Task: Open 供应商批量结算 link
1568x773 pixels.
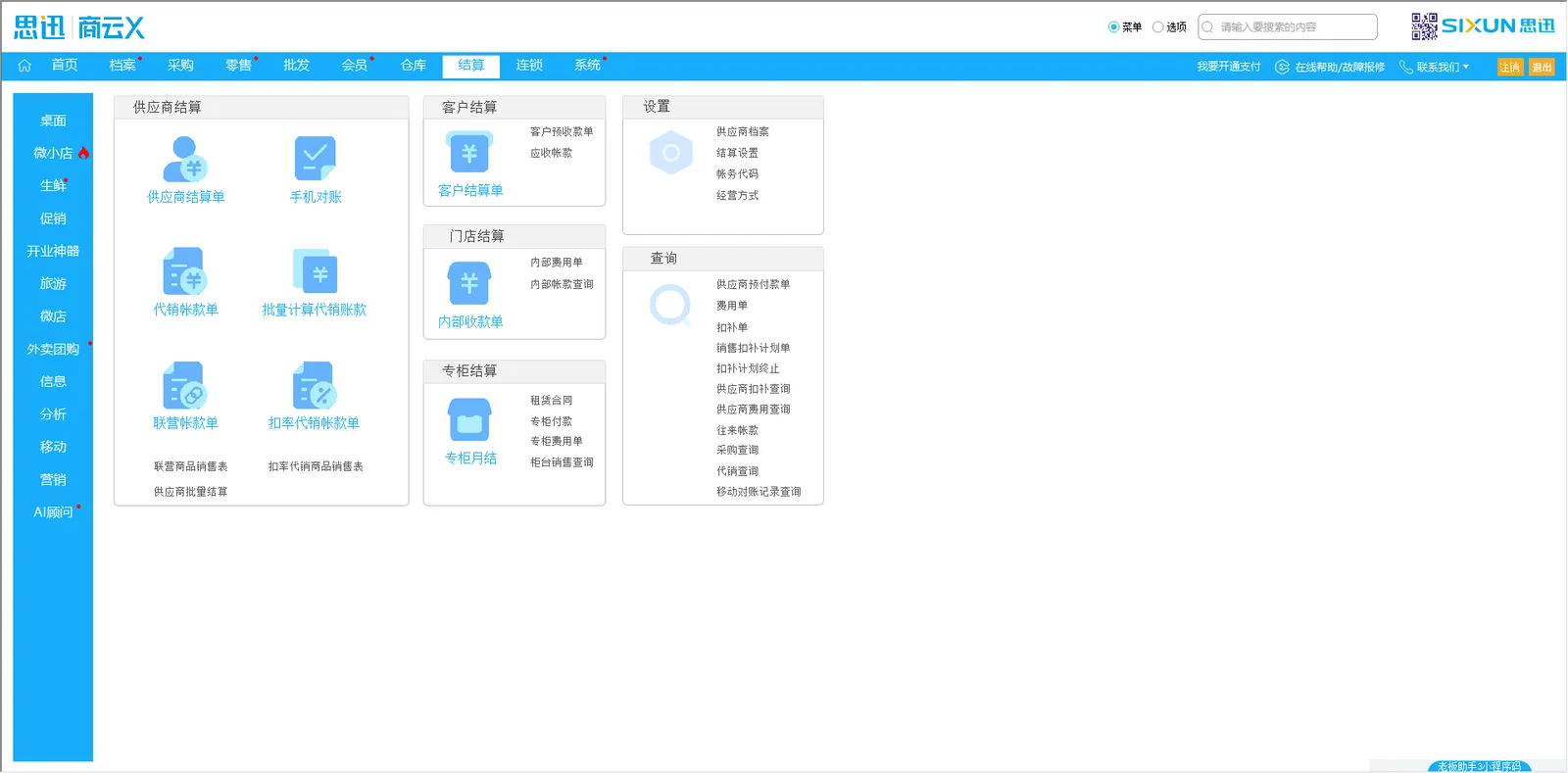Action: (190, 492)
